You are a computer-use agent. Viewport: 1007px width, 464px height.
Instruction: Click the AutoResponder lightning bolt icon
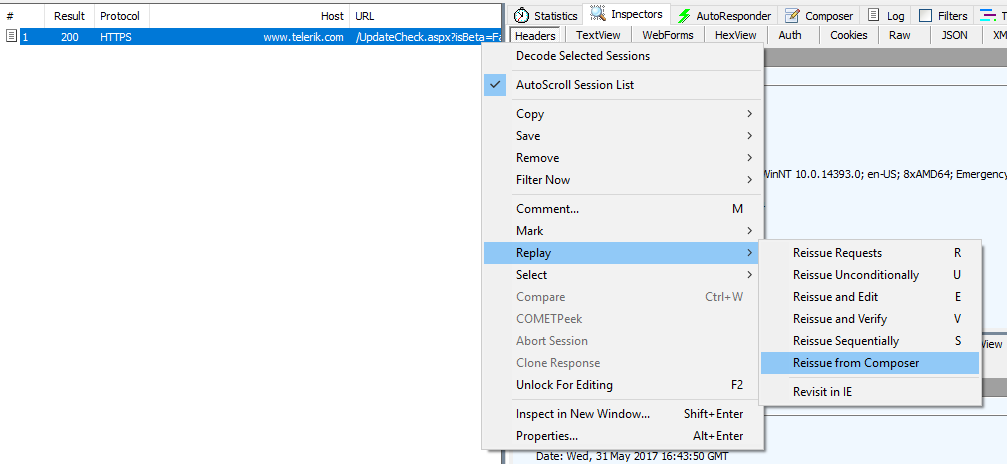pos(684,16)
